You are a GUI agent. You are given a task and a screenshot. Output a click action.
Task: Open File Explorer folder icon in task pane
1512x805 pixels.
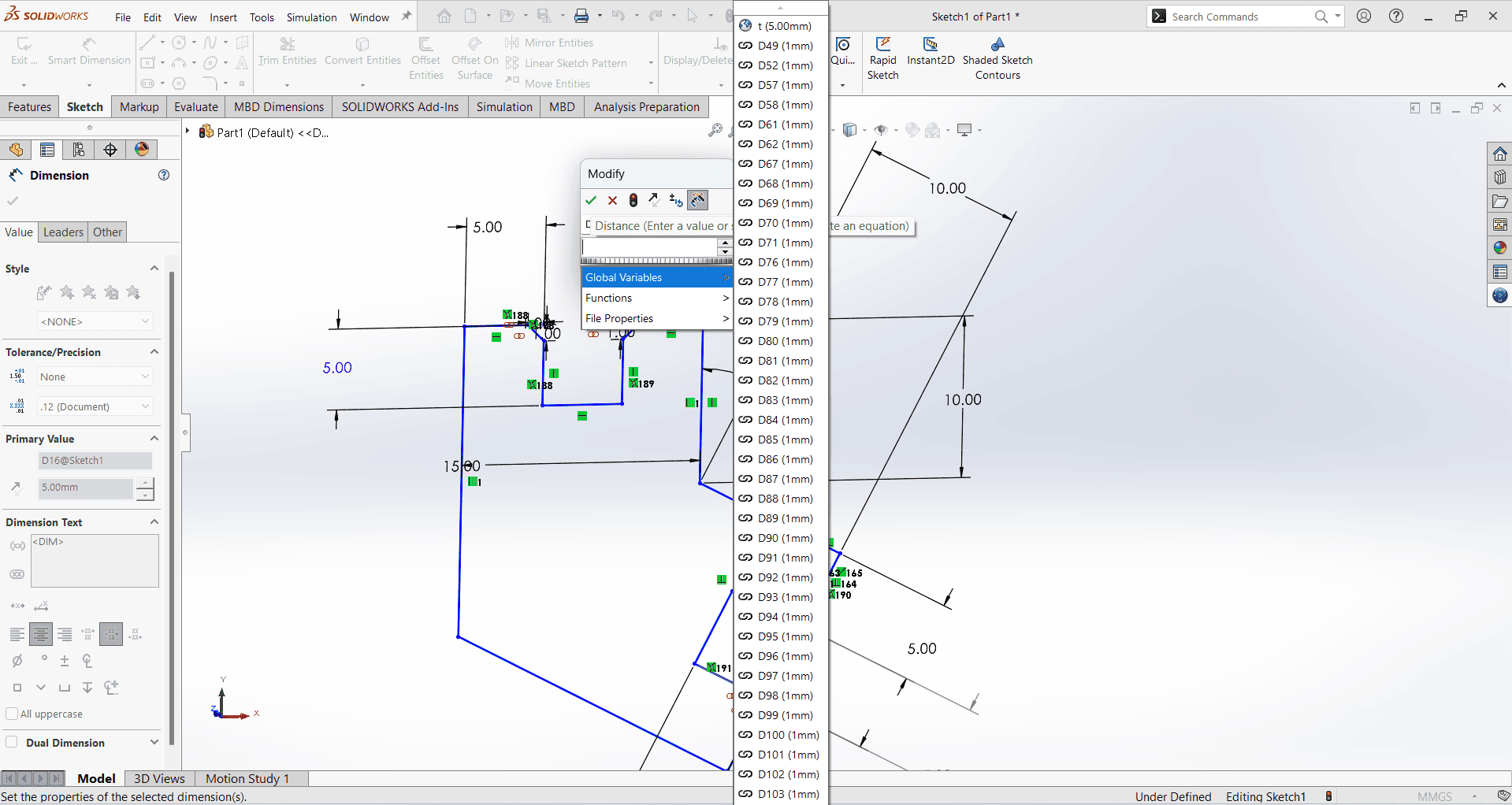pyautogui.click(x=1500, y=201)
